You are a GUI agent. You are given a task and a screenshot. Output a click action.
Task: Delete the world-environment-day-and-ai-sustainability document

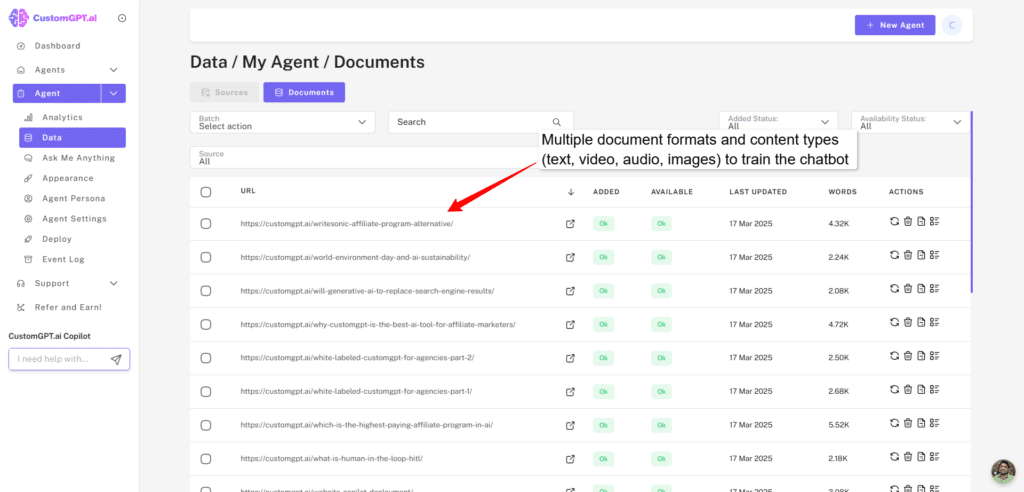point(908,255)
